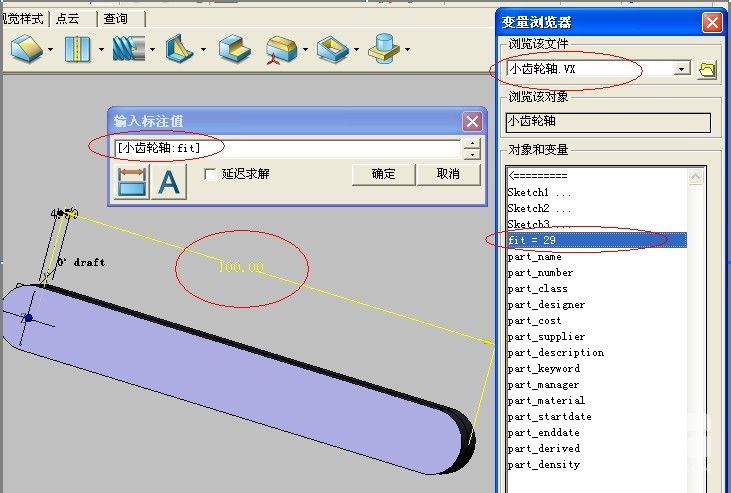Click the 取消 button

[x=447, y=174]
